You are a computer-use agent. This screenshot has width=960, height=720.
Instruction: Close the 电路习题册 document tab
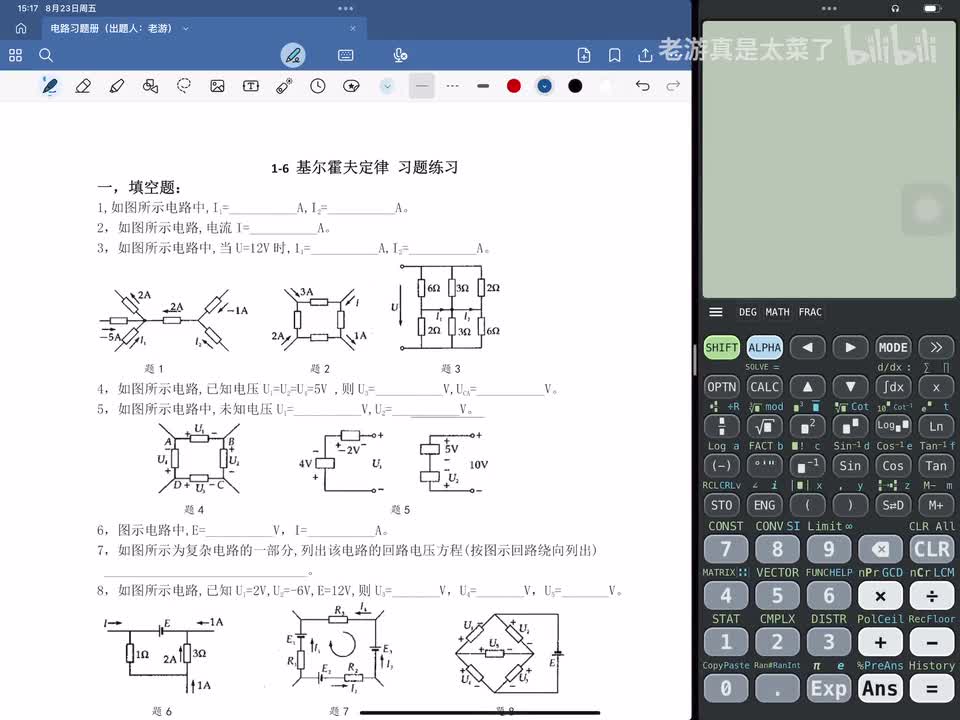[x=353, y=28]
